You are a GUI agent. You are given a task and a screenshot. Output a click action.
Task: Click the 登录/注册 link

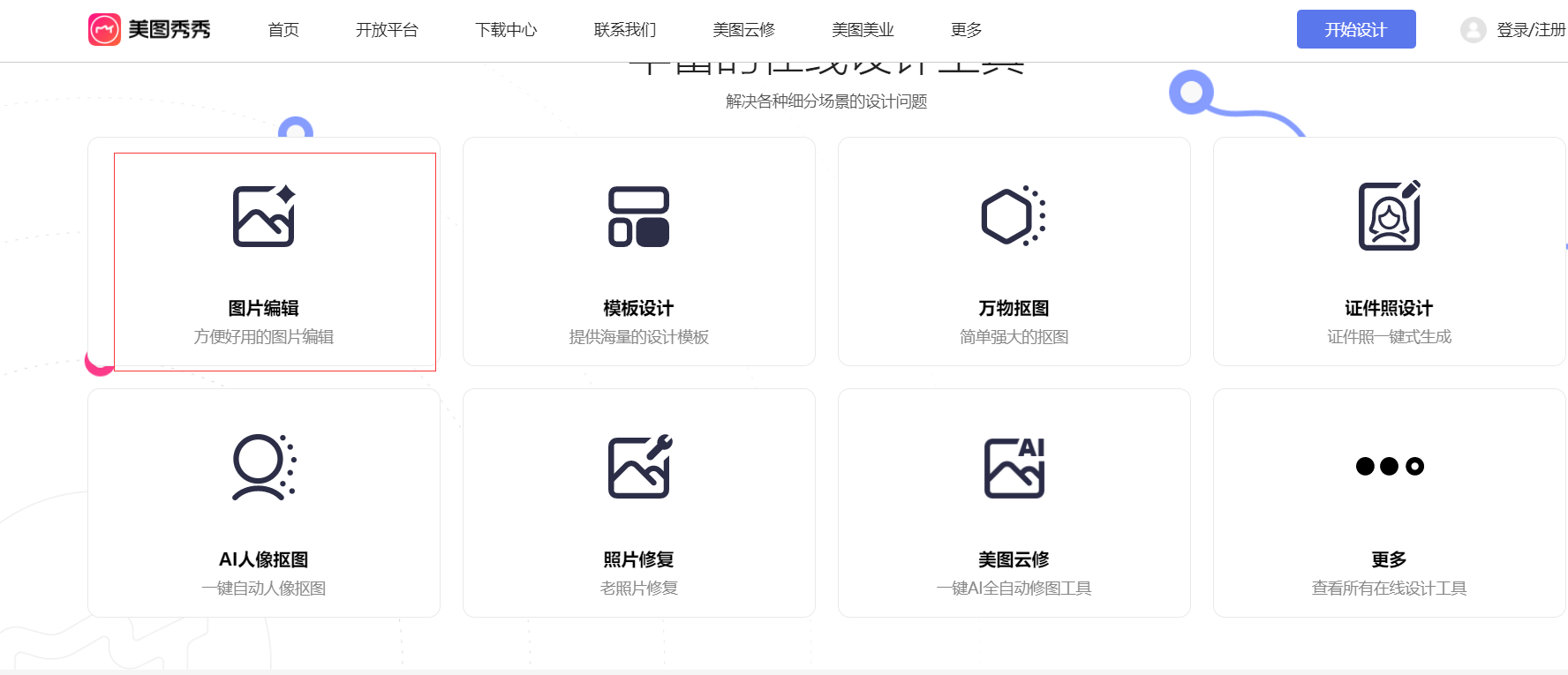tap(1531, 30)
